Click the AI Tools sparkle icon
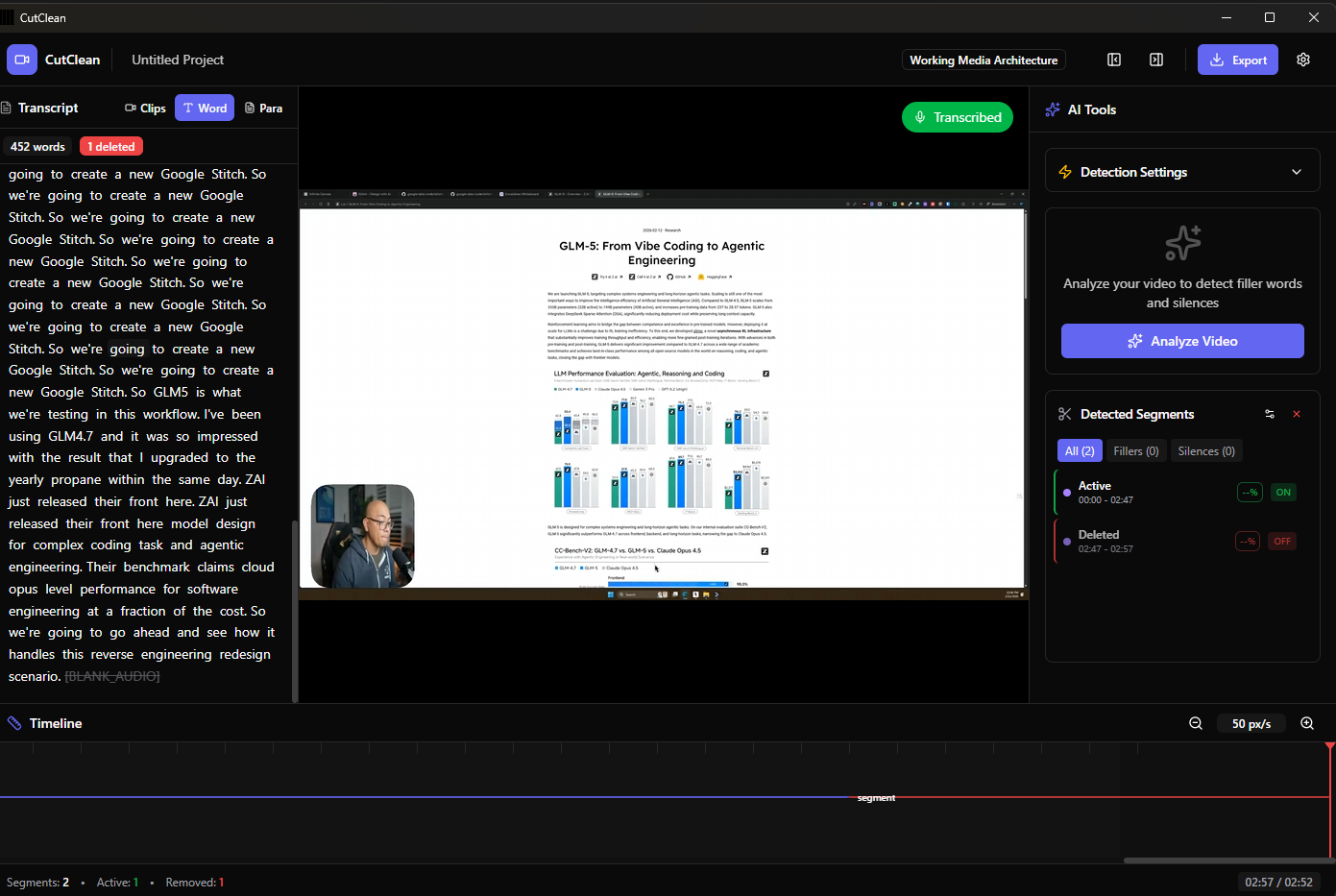The image size is (1336, 896). [1053, 109]
